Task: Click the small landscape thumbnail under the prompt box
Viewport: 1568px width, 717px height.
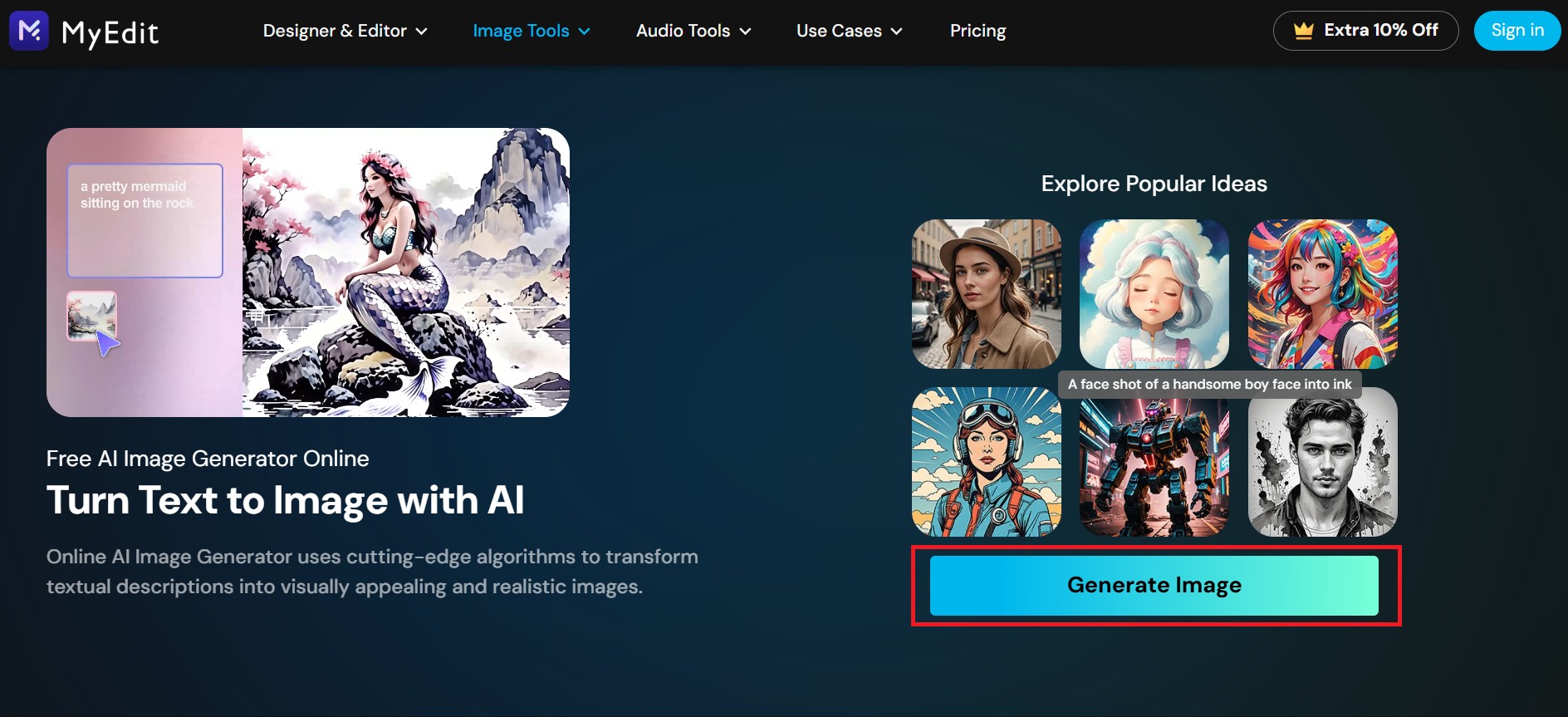Action: 91,315
